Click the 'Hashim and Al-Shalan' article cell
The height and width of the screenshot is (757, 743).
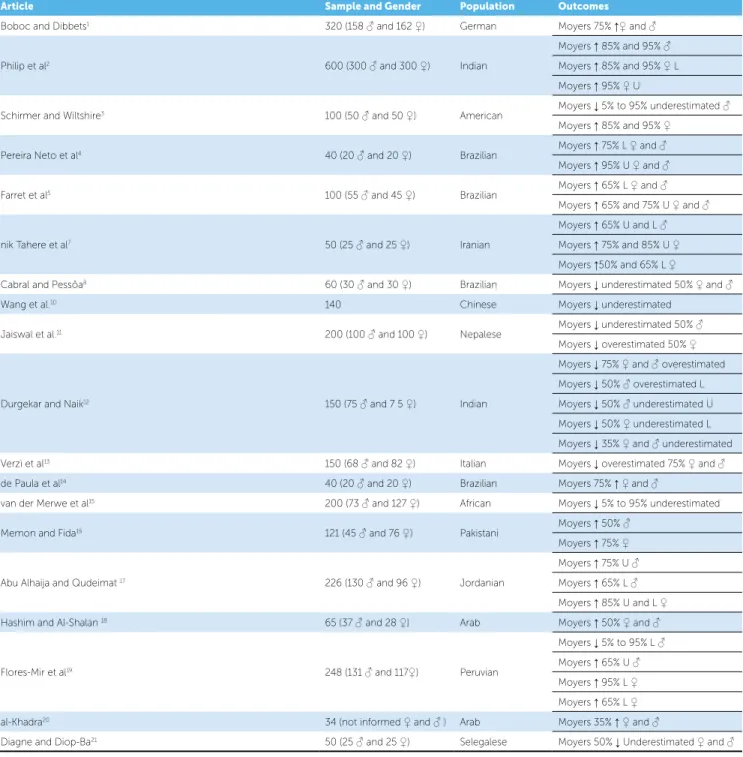54,622
